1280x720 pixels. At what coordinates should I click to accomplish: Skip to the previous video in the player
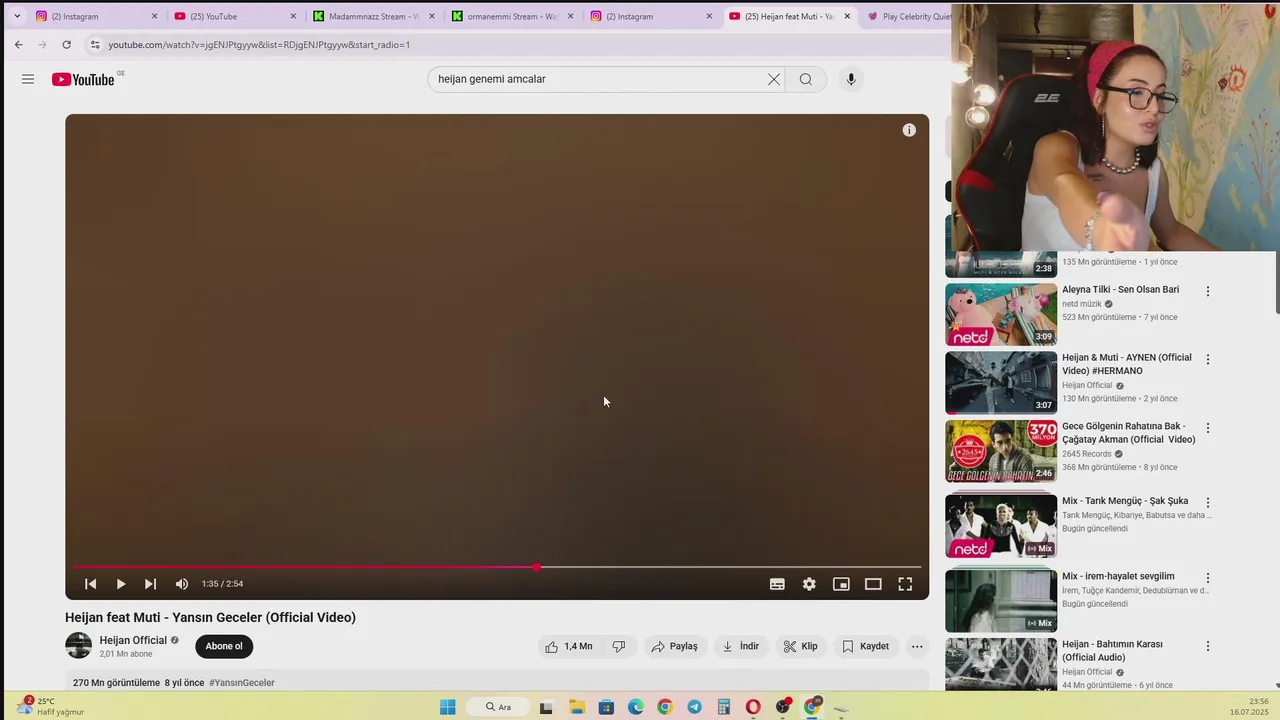(90, 584)
